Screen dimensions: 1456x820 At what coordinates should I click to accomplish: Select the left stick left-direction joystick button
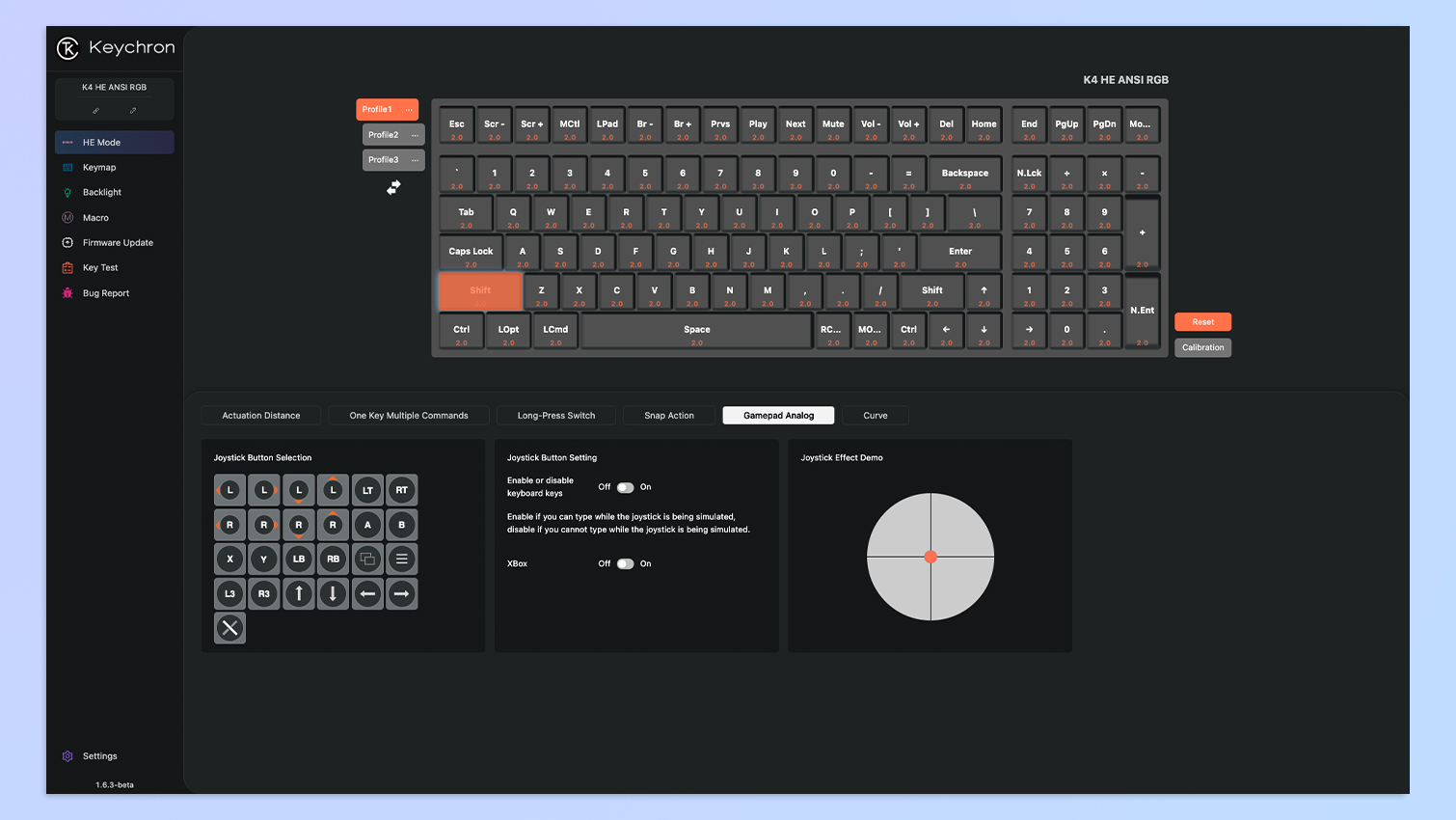229,490
